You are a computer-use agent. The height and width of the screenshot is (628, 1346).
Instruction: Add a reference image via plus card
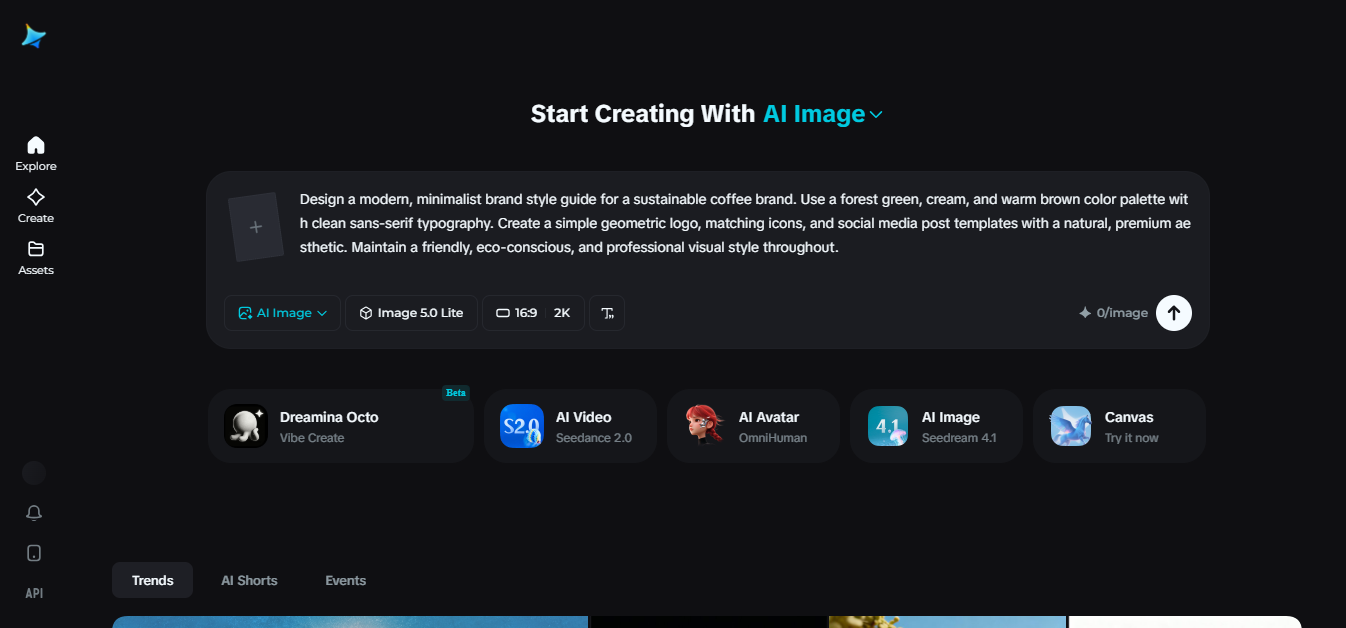256,227
